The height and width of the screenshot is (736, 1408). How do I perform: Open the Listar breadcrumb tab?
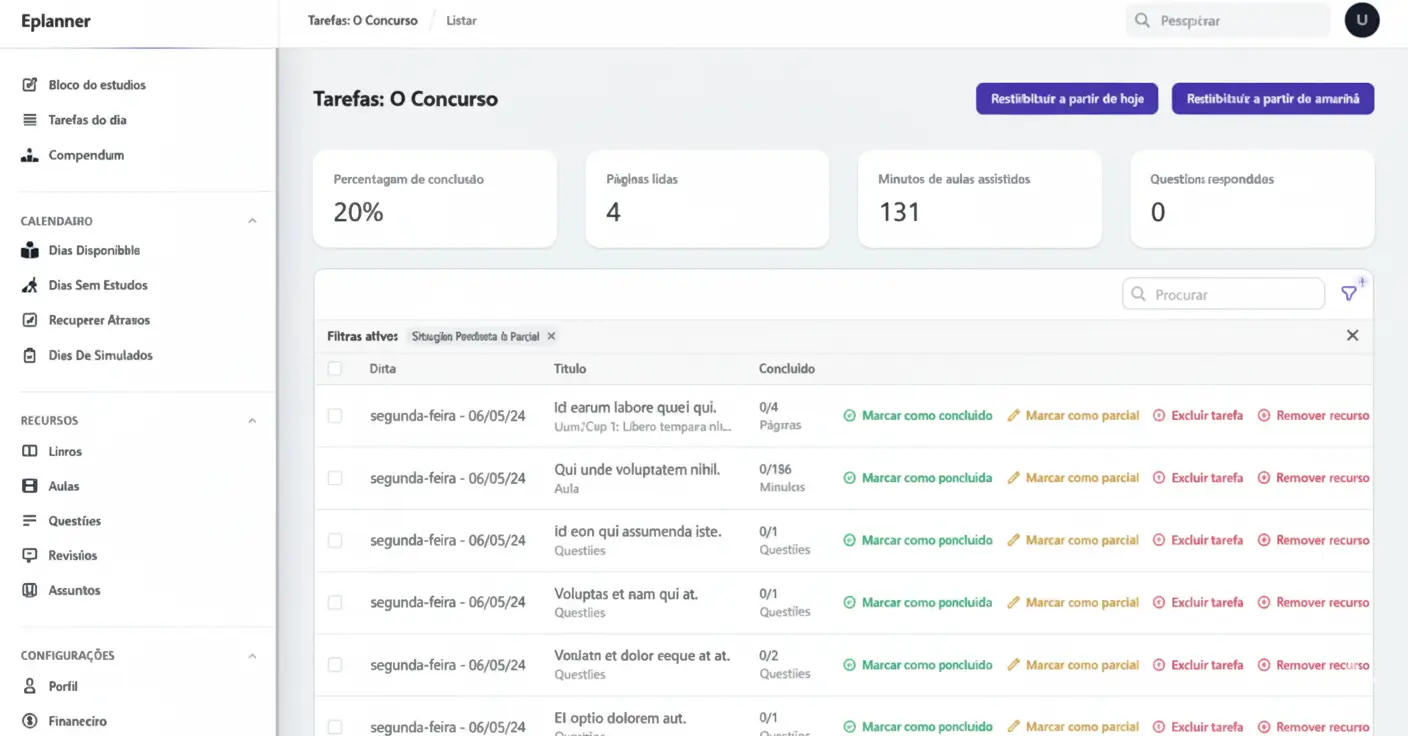click(461, 20)
